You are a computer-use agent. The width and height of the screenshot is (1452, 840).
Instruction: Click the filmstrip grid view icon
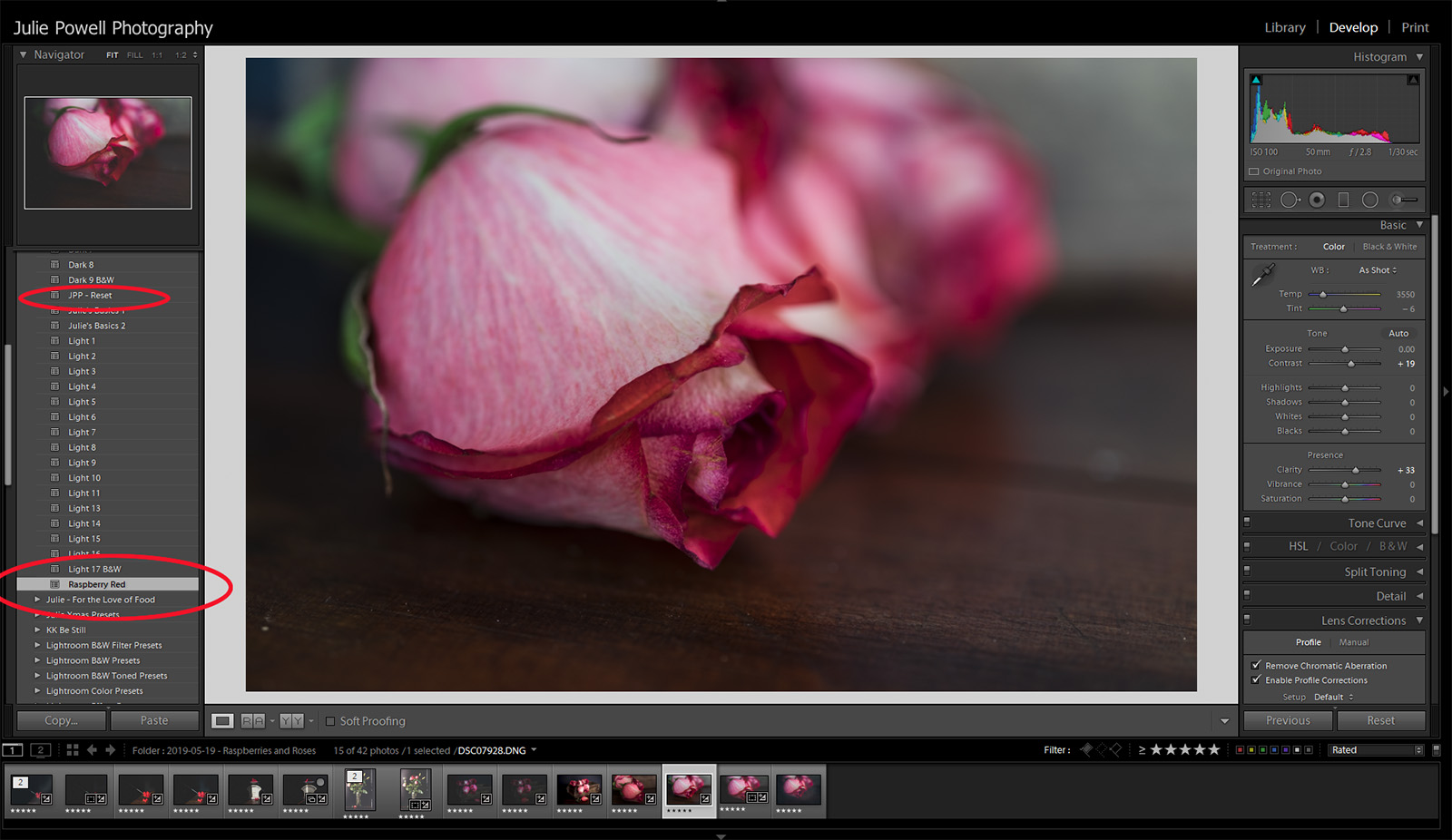tap(73, 750)
